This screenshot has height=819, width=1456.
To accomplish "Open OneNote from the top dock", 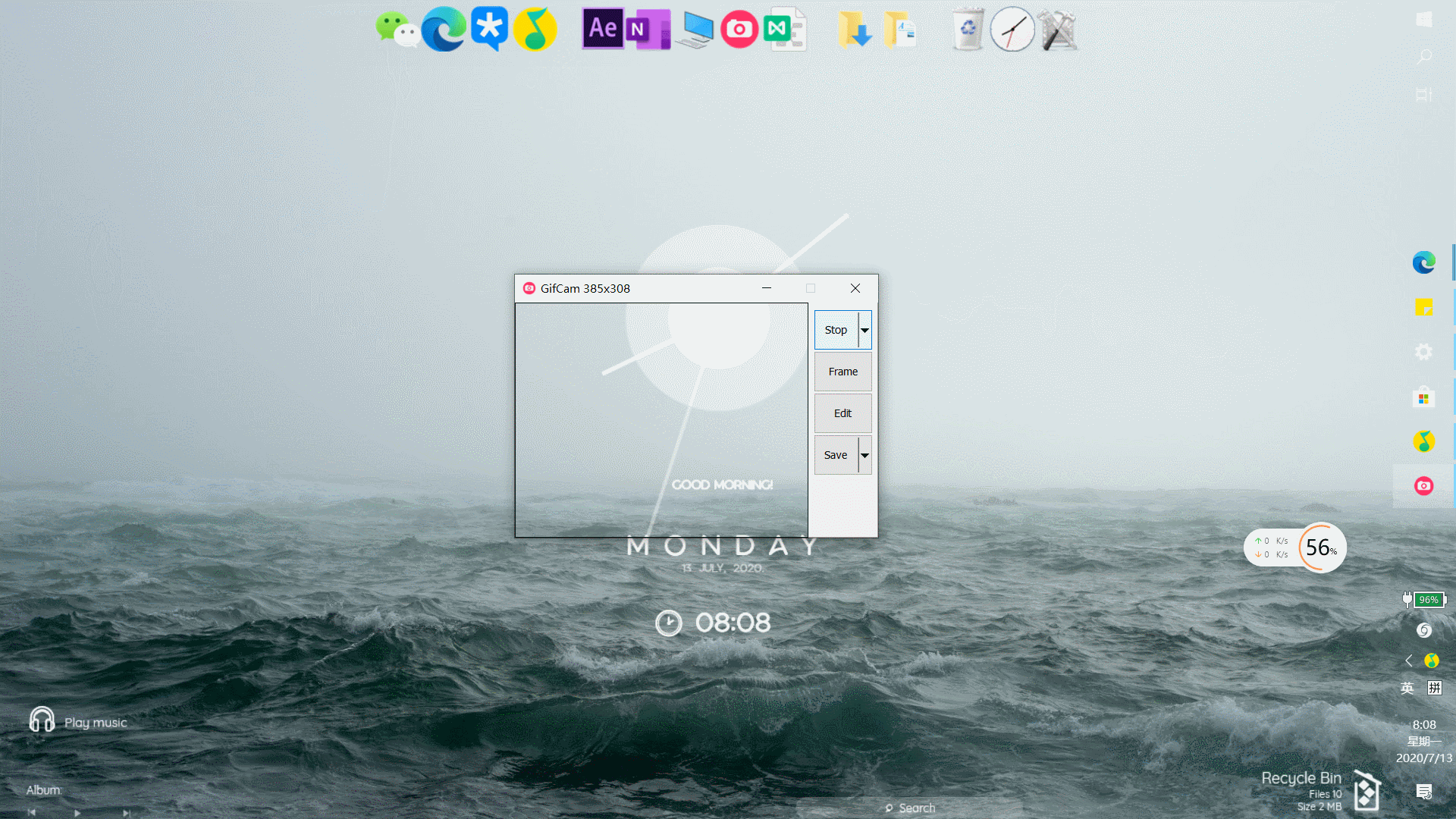I will click(648, 30).
